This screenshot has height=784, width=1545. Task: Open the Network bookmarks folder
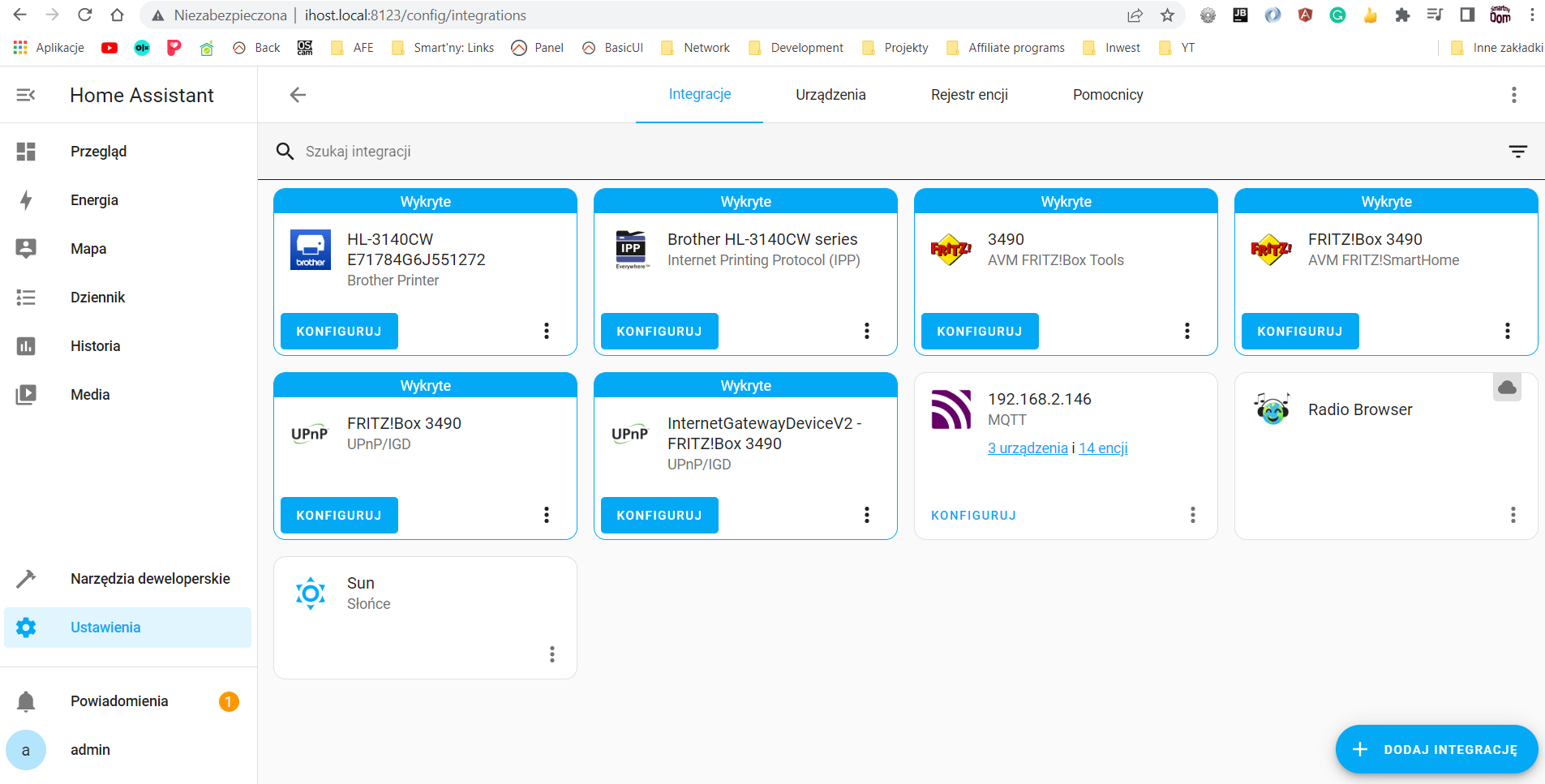coord(696,48)
